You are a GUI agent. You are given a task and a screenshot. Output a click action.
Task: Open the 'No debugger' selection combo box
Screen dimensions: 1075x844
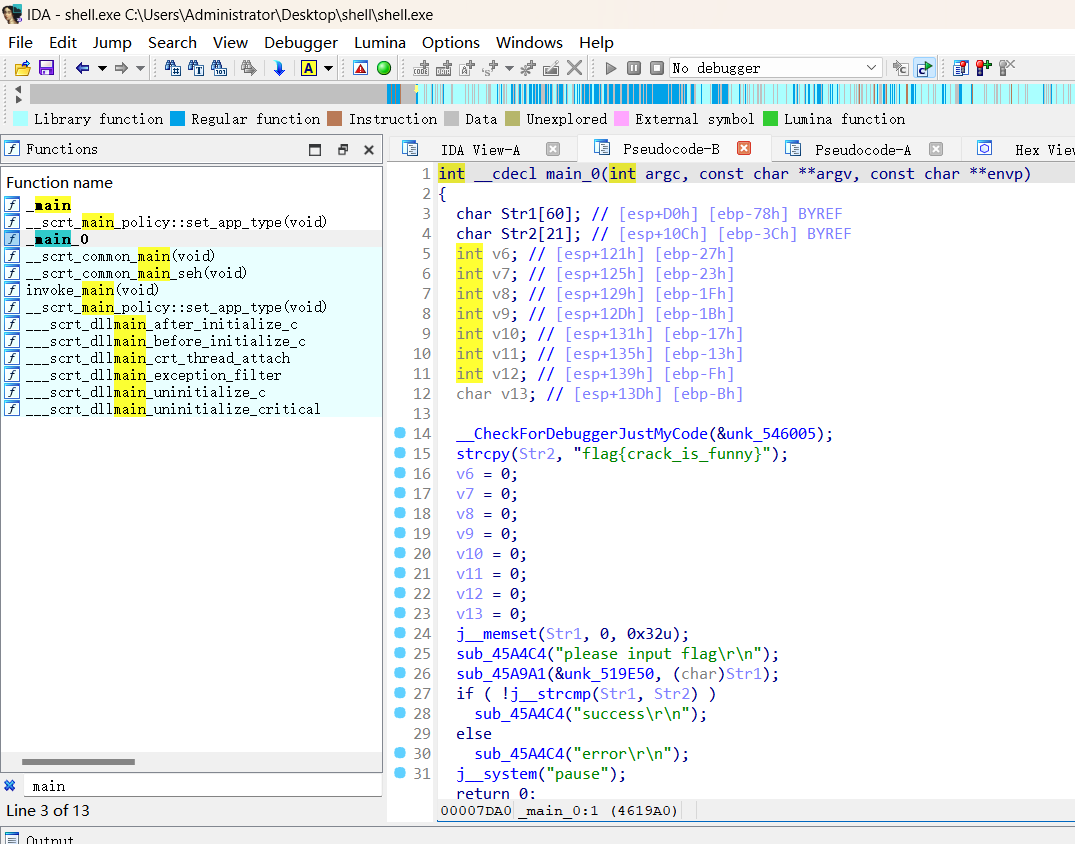(775, 68)
